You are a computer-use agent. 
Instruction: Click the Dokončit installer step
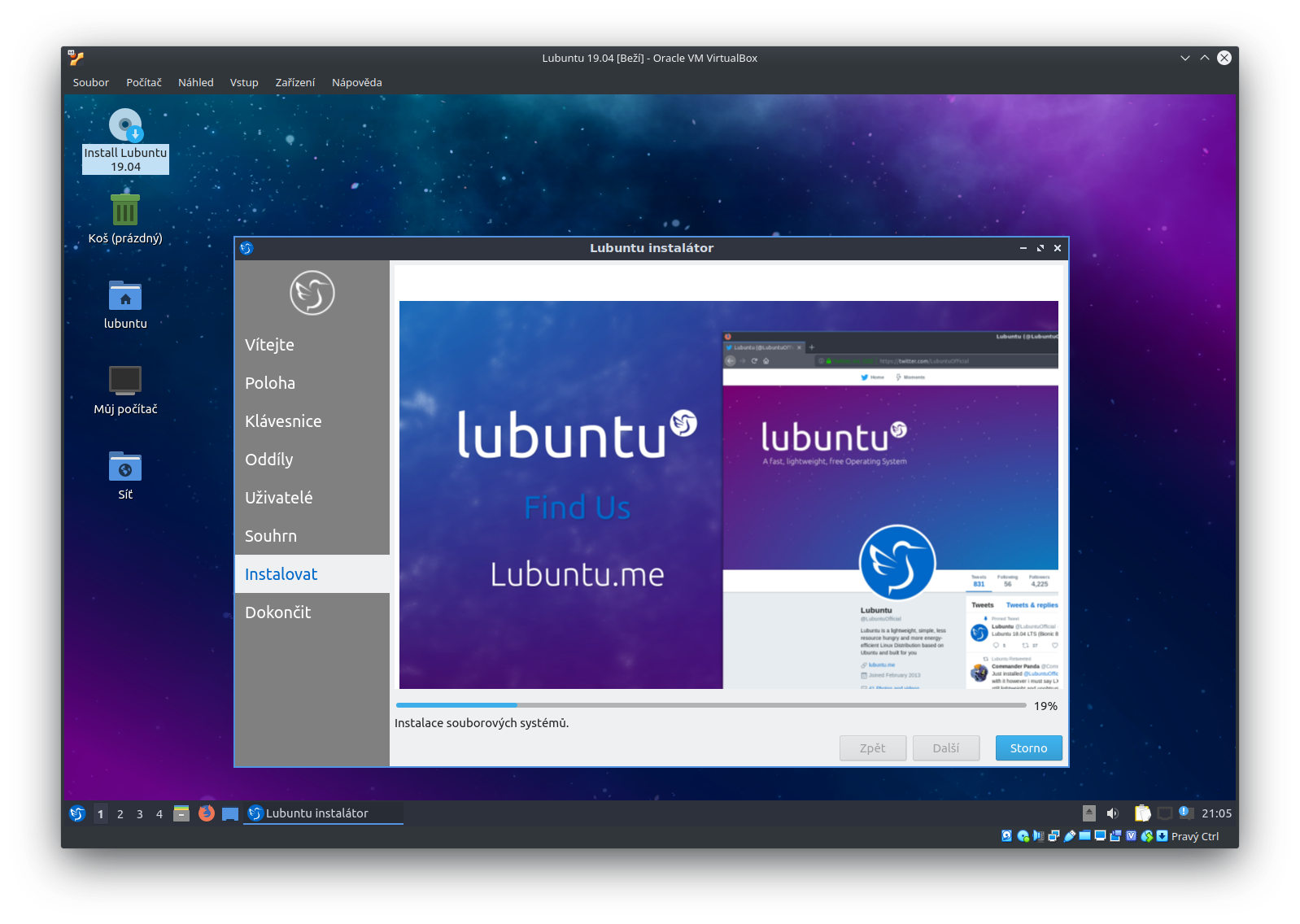pos(312,612)
